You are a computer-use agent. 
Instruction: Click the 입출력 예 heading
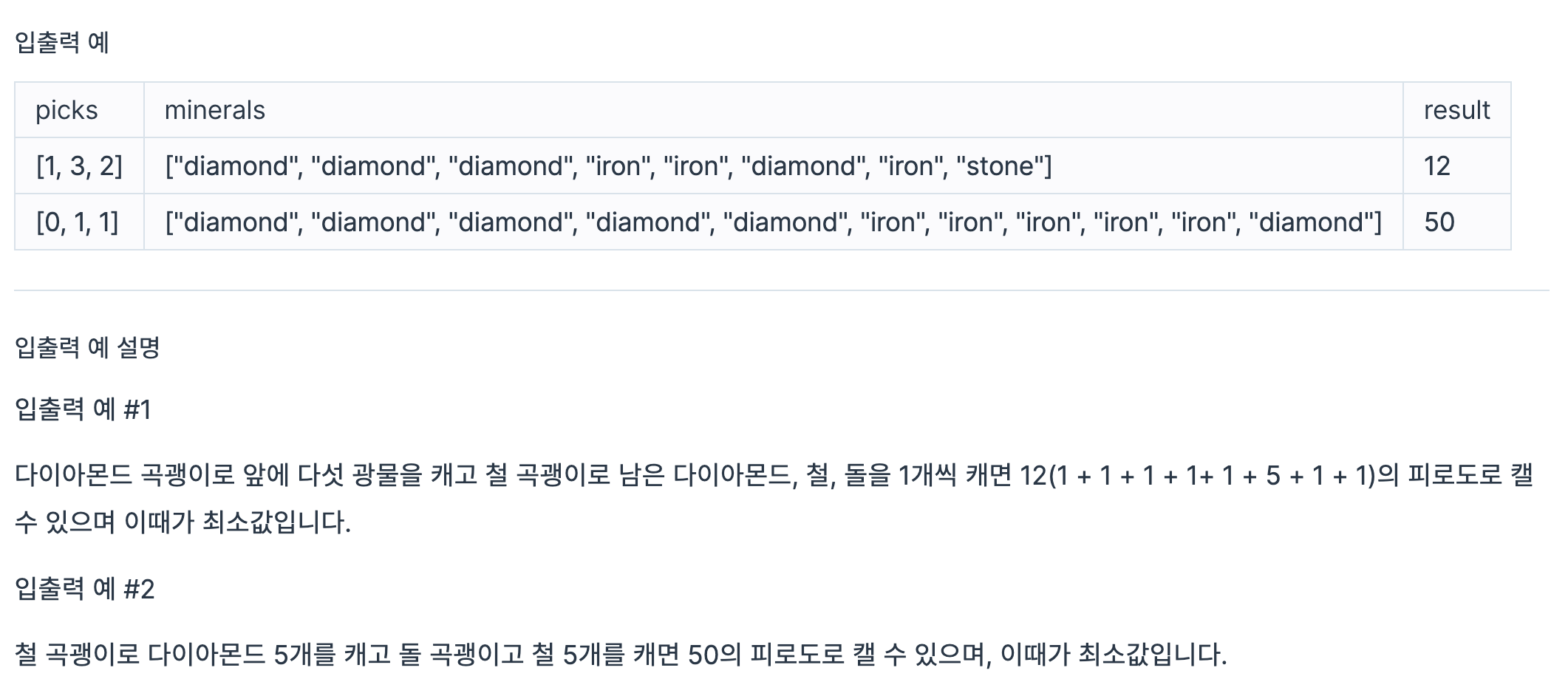(62, 42)
